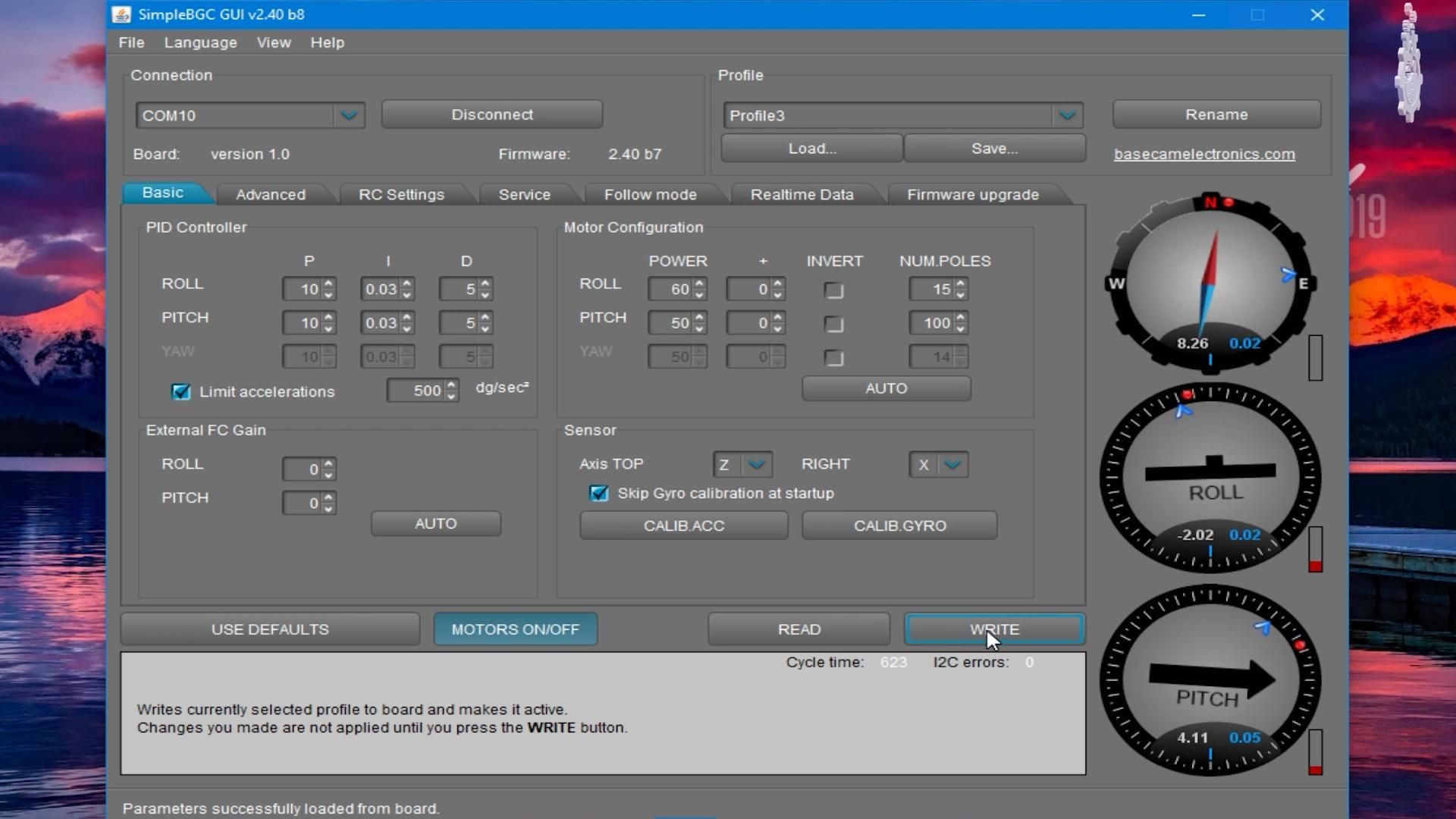Image resolution: width=1456 pixels, height=819 pixels.
Task: Click the SimpleBGC app icon in title bar
Action: coord(121,14)
